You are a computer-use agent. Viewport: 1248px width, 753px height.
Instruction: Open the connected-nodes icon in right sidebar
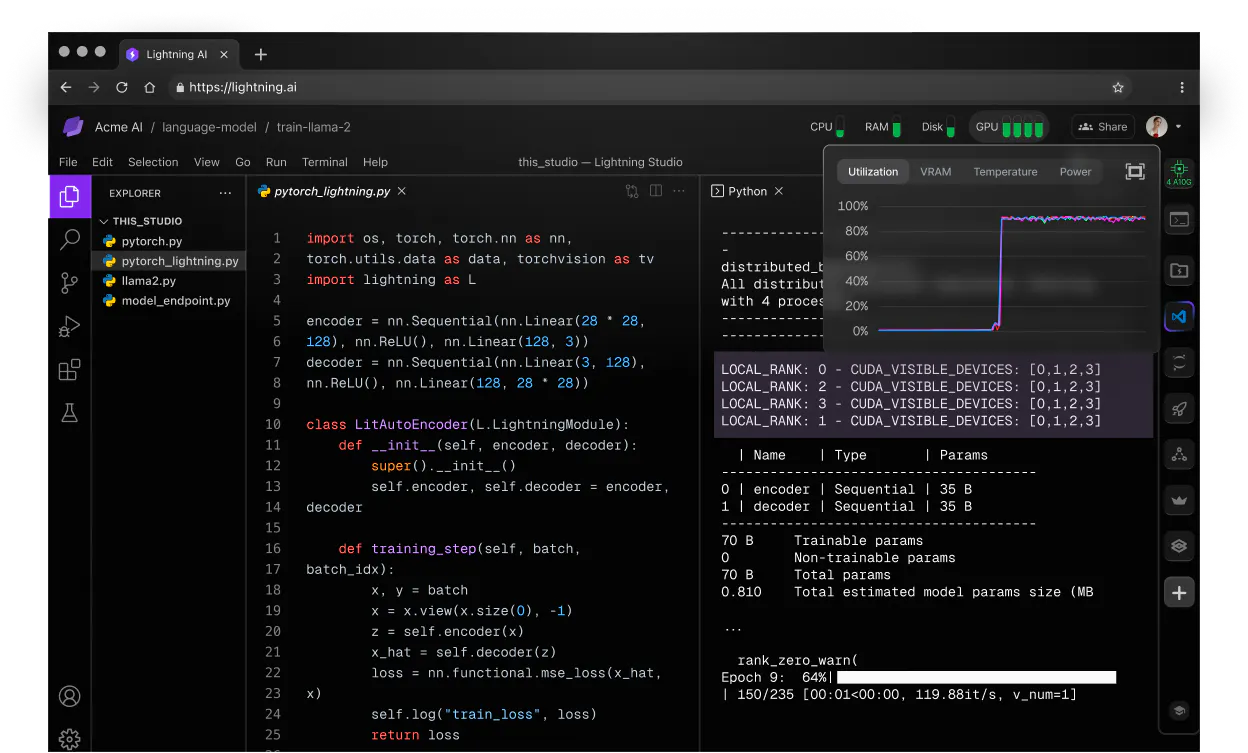[x=1179, y=454]
